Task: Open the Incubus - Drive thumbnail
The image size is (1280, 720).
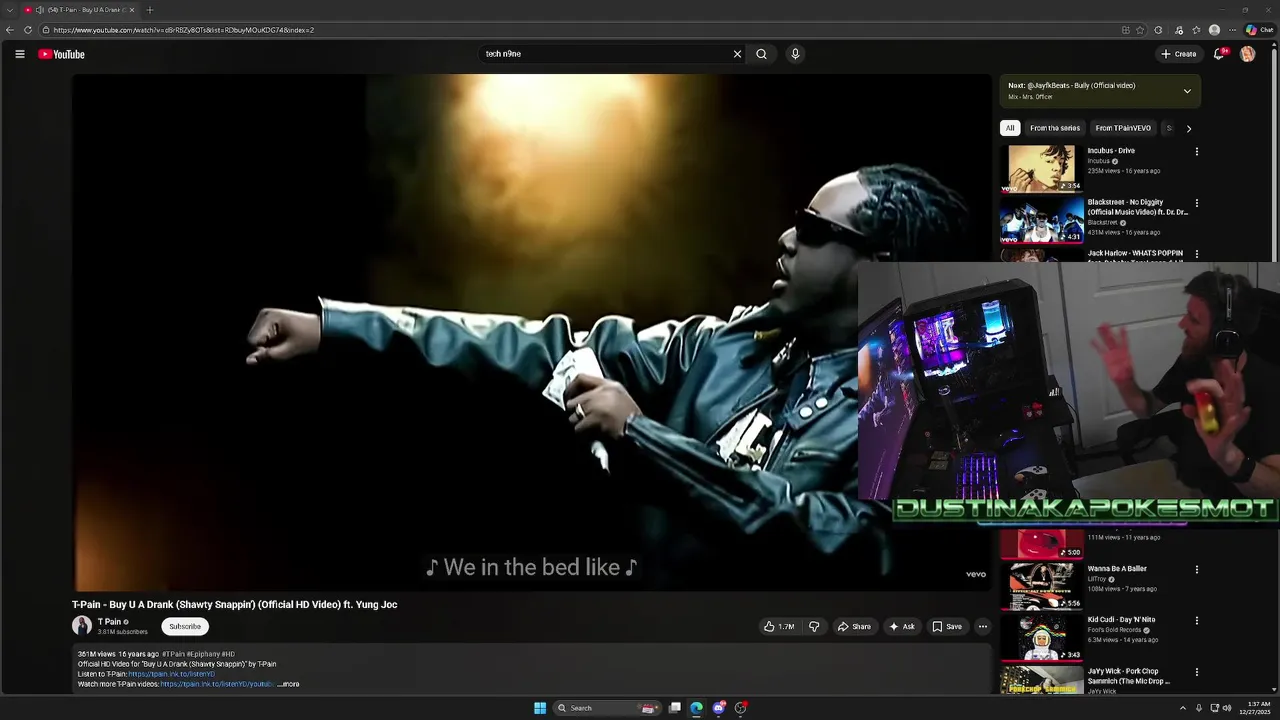Action: (1042, 168)
